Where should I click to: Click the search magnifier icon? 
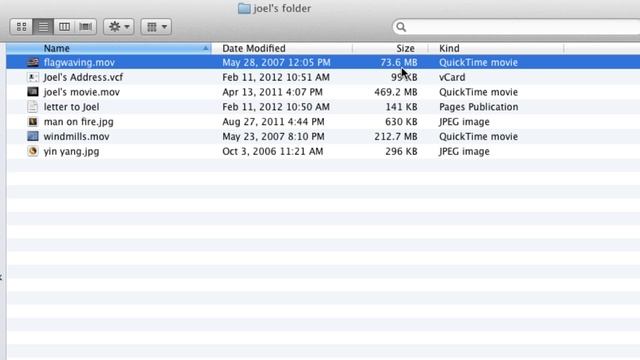(401, 27)
